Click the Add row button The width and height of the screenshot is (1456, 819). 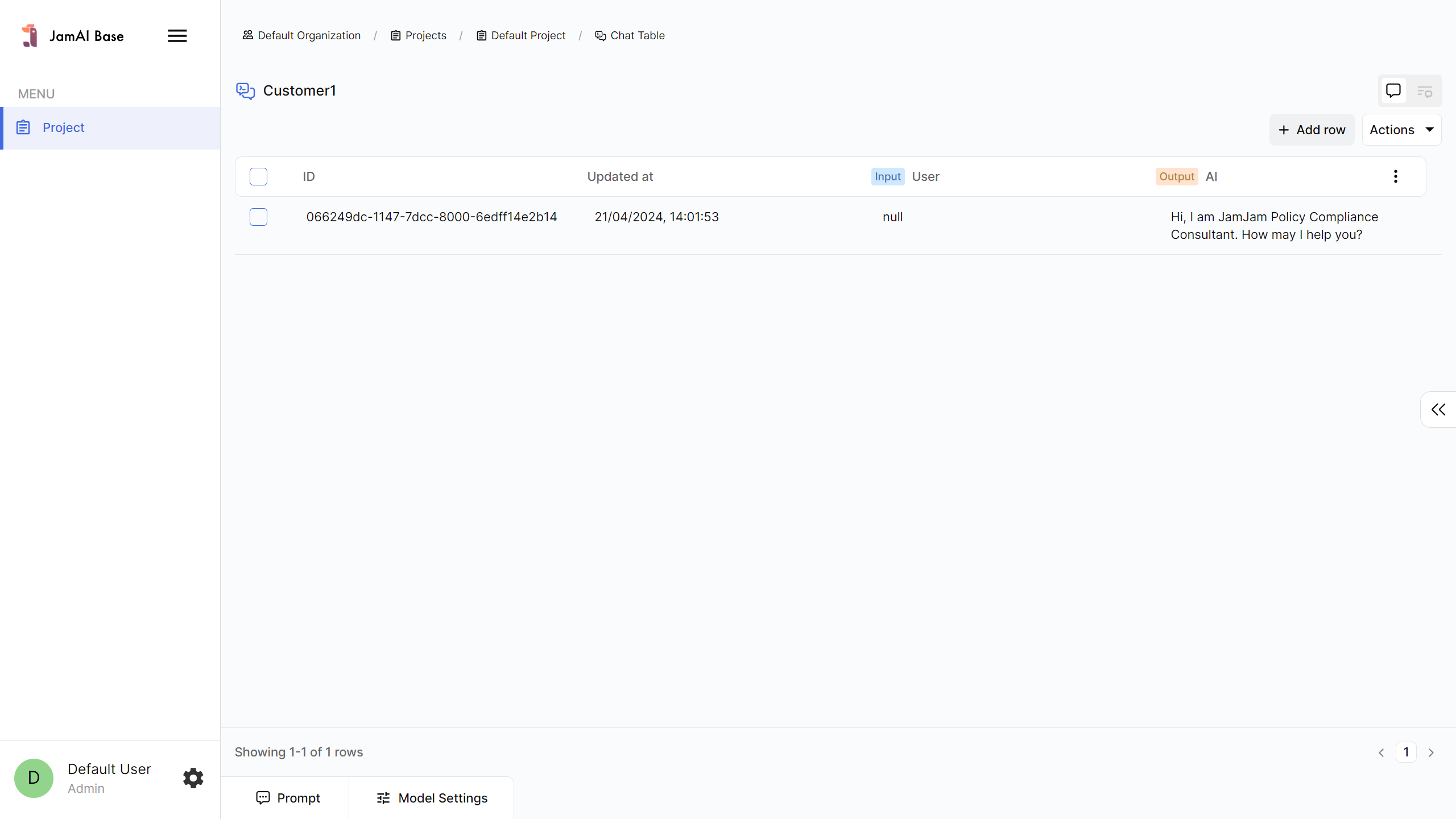click(1312, 130)
